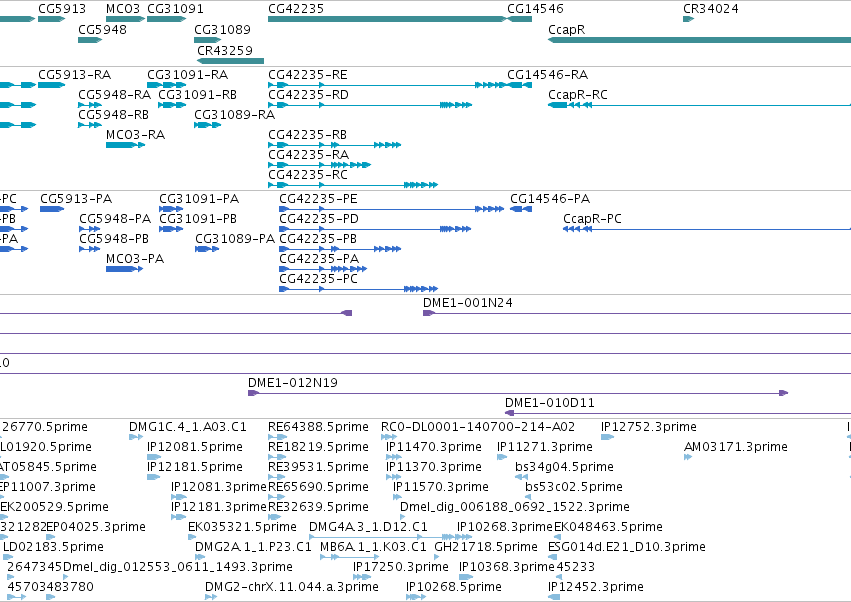The height and width of the screenshot is (602, 851).
Task: Click transcript CG31091-RA
Action: pyautogui.click(x=167, y=85)
